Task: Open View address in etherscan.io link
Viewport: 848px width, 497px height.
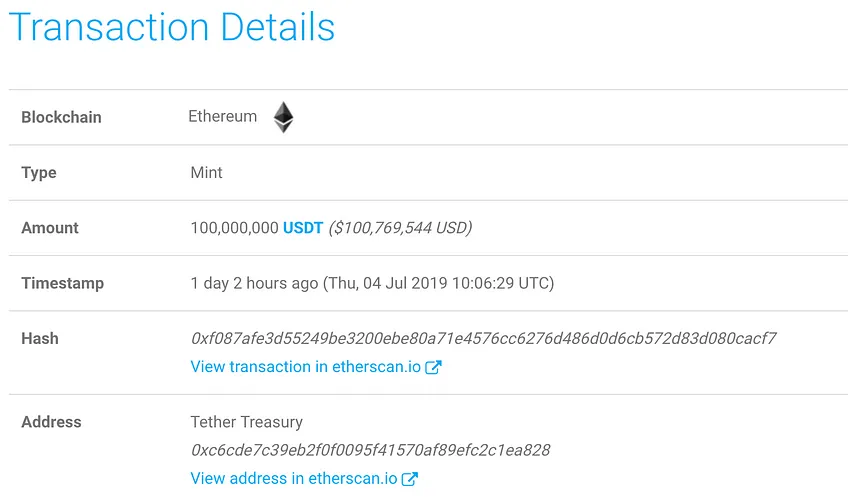Action: click(294, 478)
